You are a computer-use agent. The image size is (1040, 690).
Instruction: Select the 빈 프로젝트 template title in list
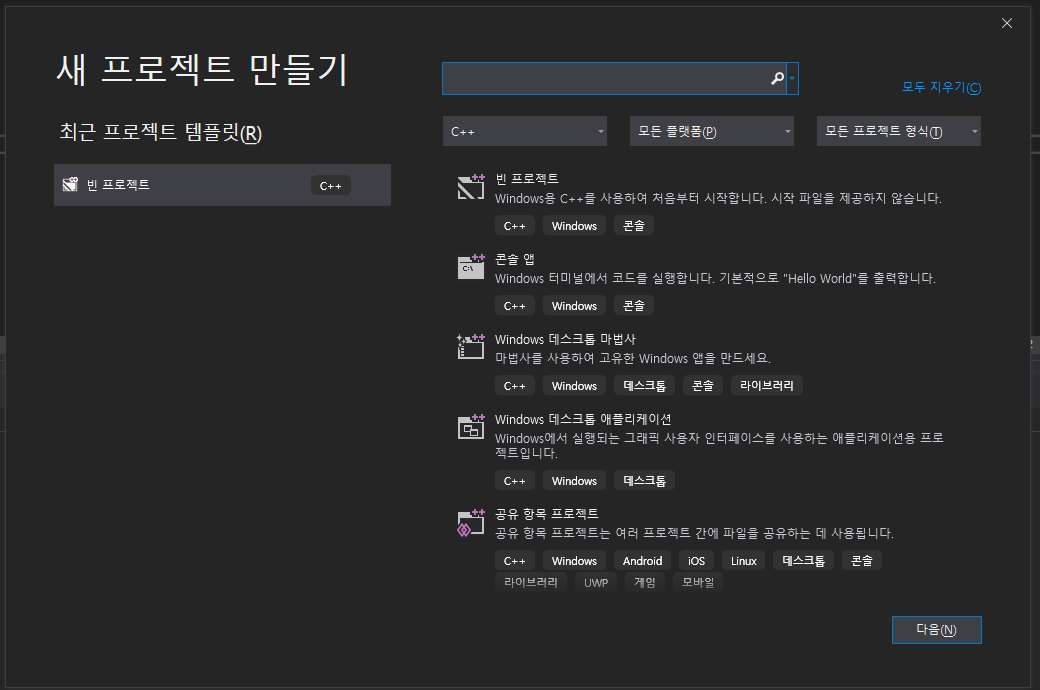click(527, 179)
